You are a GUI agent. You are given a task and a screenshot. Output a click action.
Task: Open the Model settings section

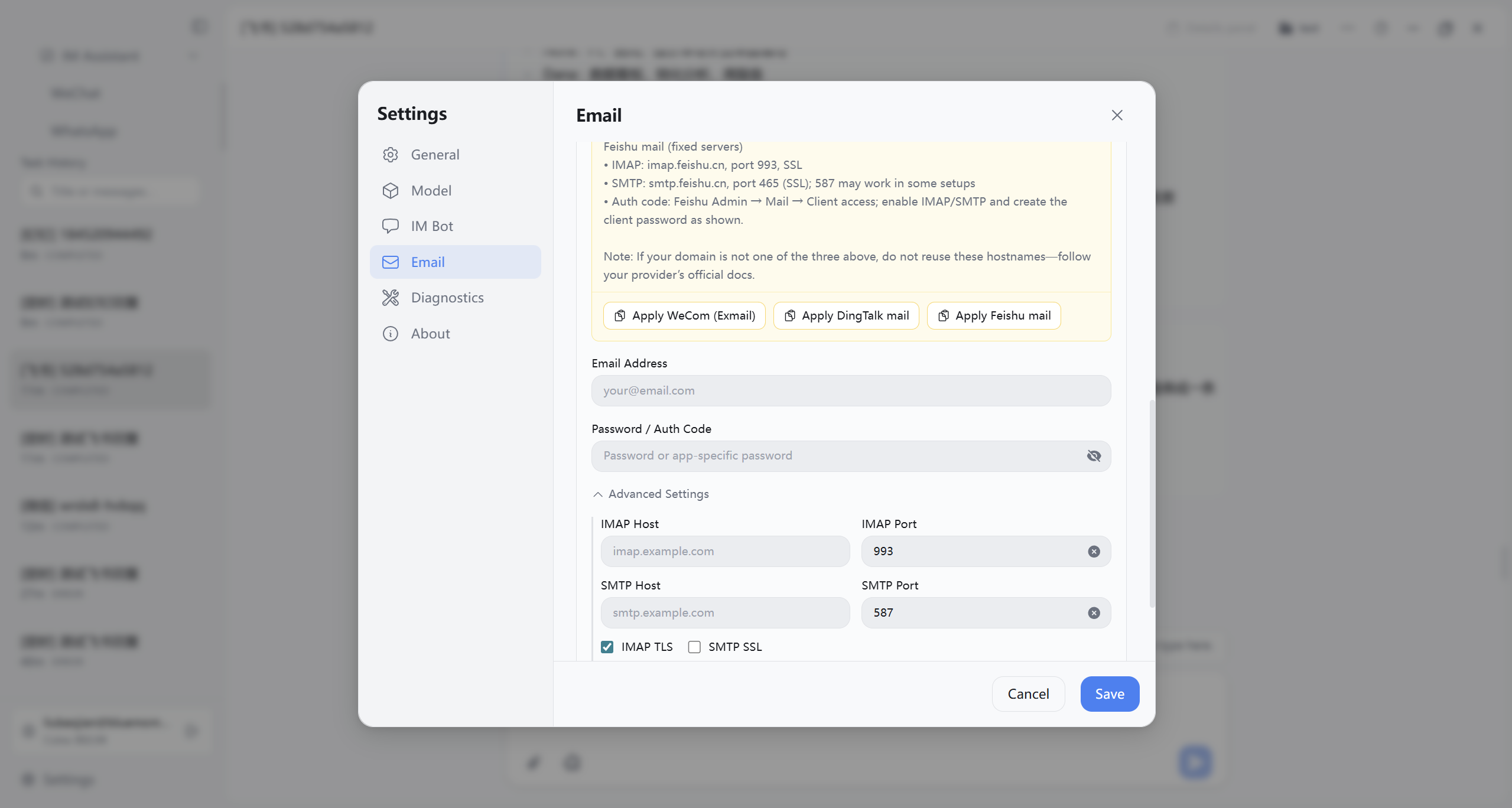coord(455,191)
